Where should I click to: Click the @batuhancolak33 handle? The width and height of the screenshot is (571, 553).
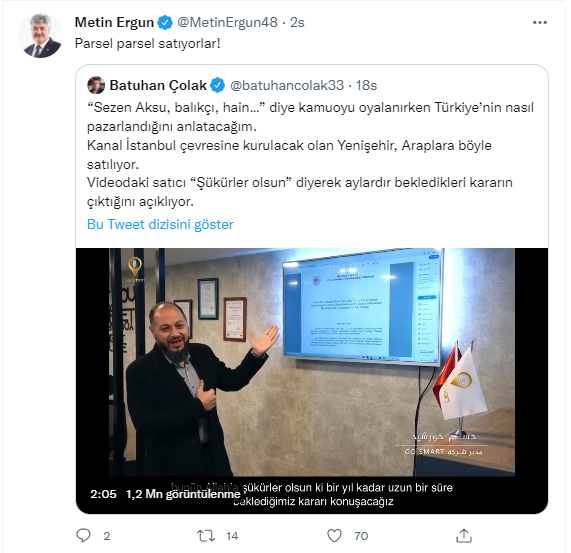click(x=287, y=85)
